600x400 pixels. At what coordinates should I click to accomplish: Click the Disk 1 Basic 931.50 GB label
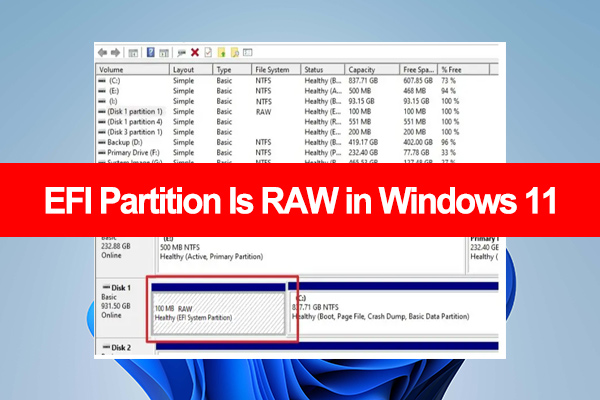point(117,301)
